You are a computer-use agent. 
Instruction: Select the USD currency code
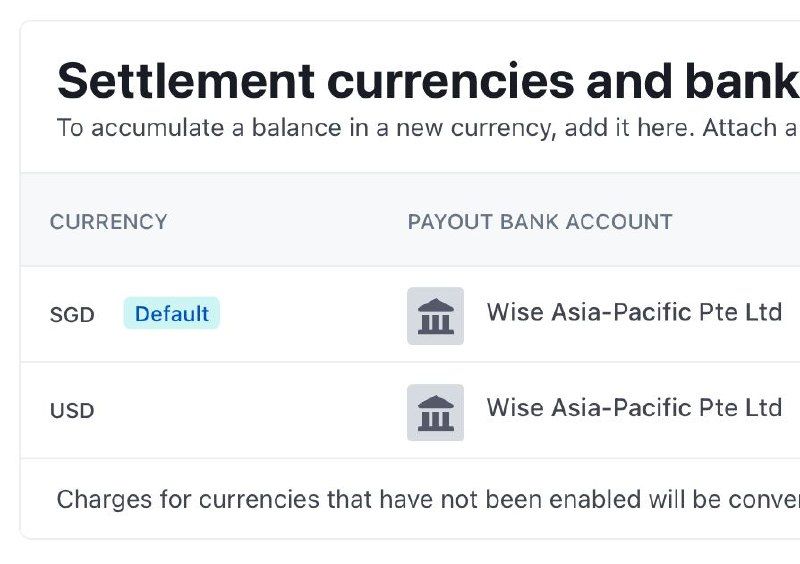(72, 411)
